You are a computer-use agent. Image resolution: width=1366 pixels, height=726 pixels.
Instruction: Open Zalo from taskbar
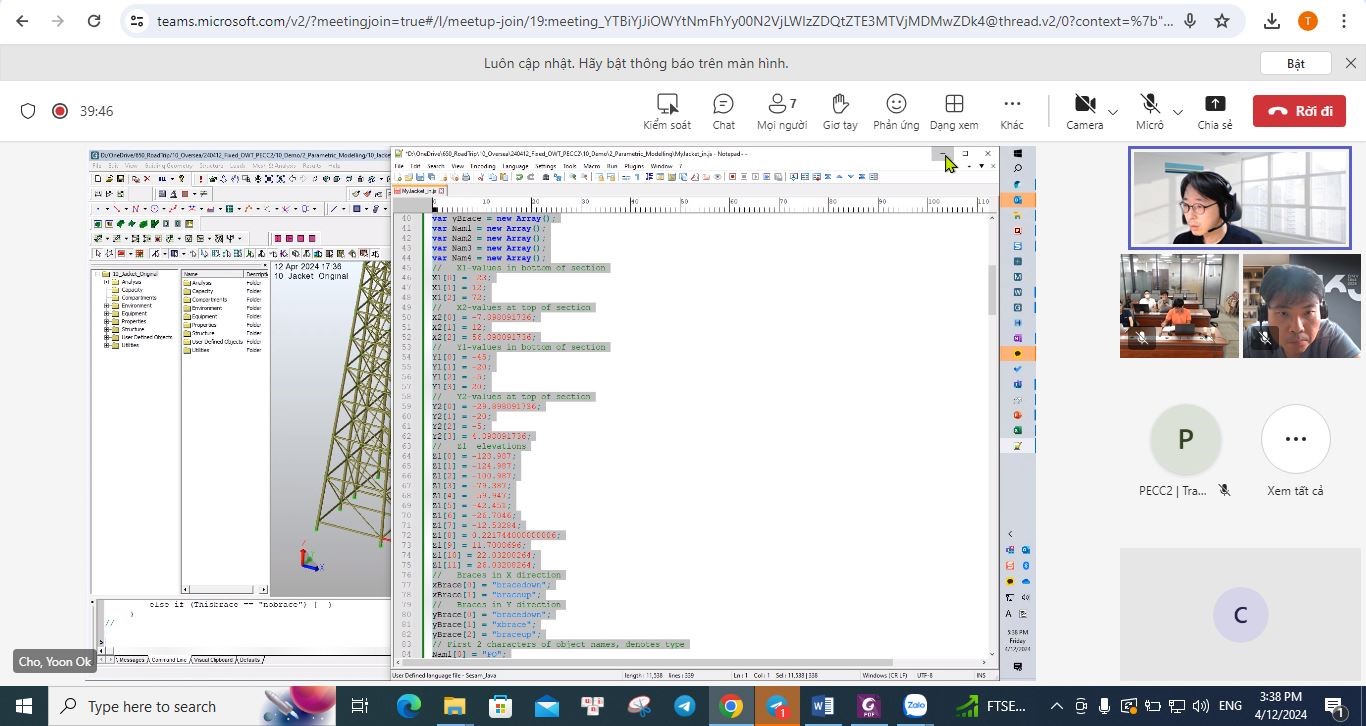coord(915,706)
